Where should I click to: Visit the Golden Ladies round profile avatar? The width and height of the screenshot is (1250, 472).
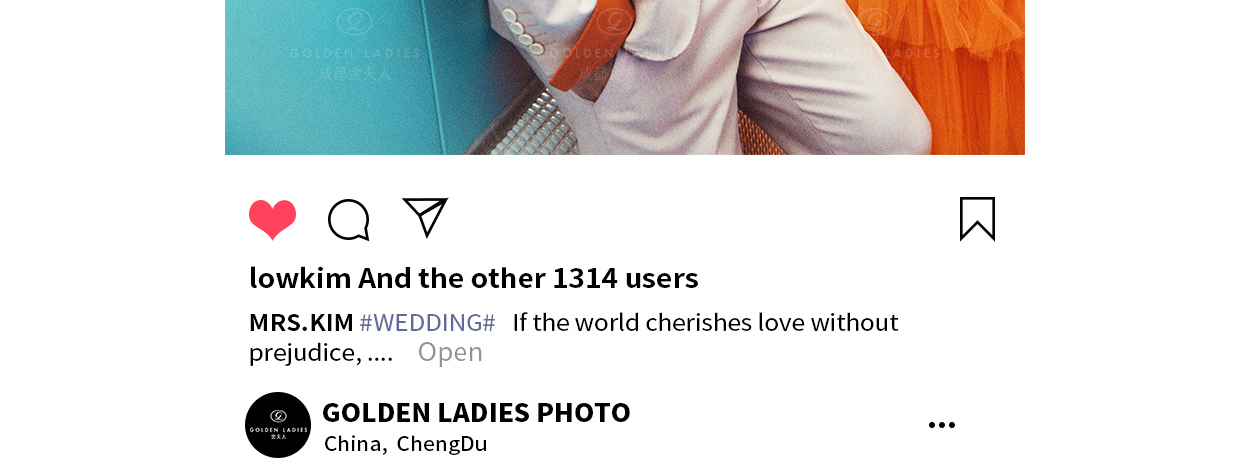point(278,425)
